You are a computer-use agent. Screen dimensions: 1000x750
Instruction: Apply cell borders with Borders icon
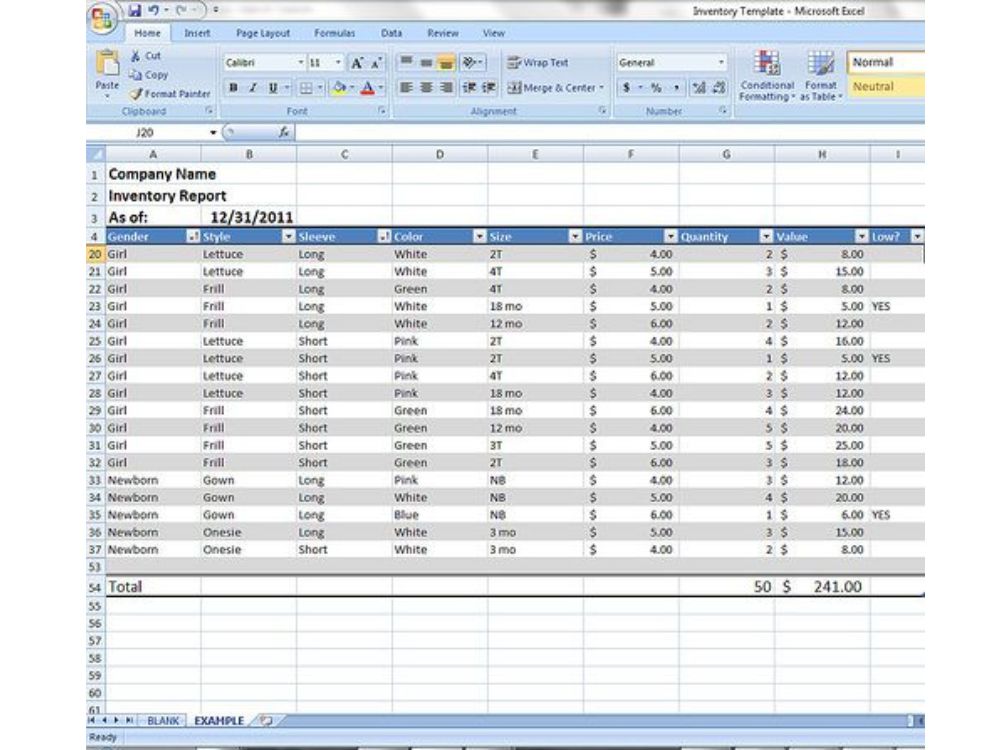(307, 88)
